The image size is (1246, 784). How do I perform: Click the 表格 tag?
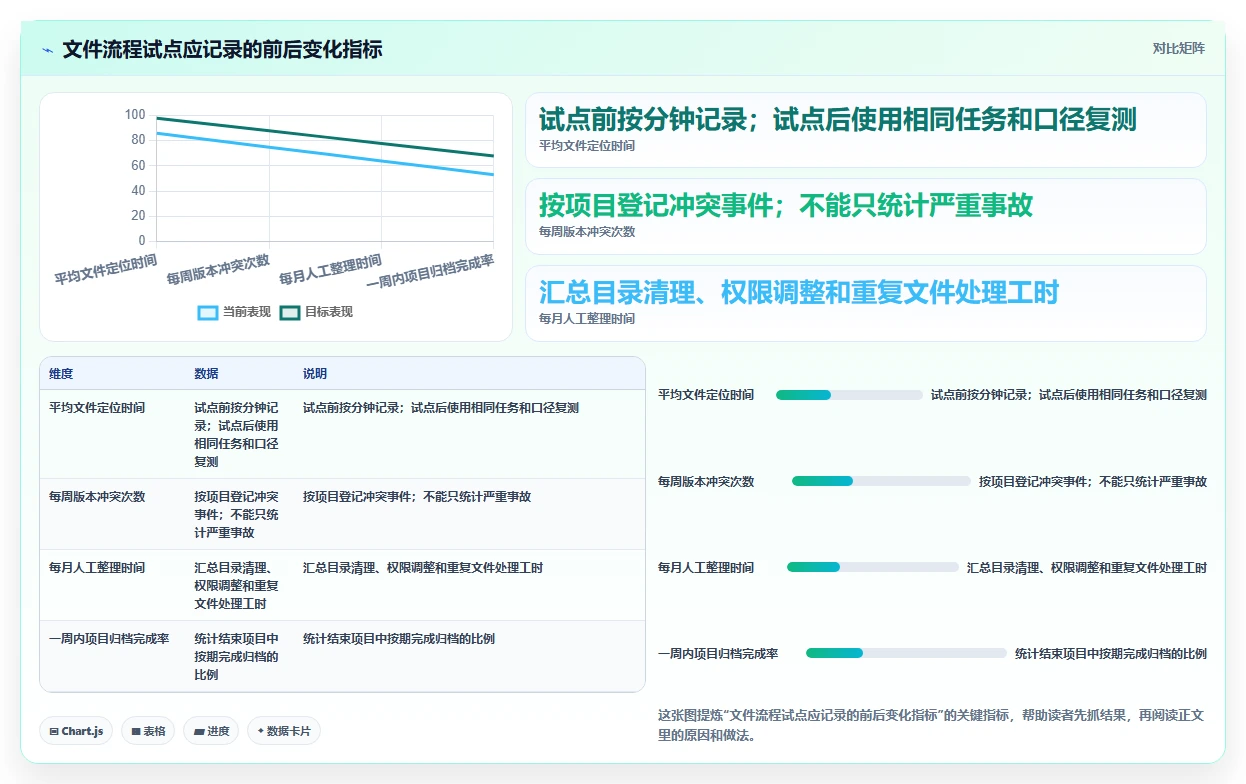click(148, 731)
